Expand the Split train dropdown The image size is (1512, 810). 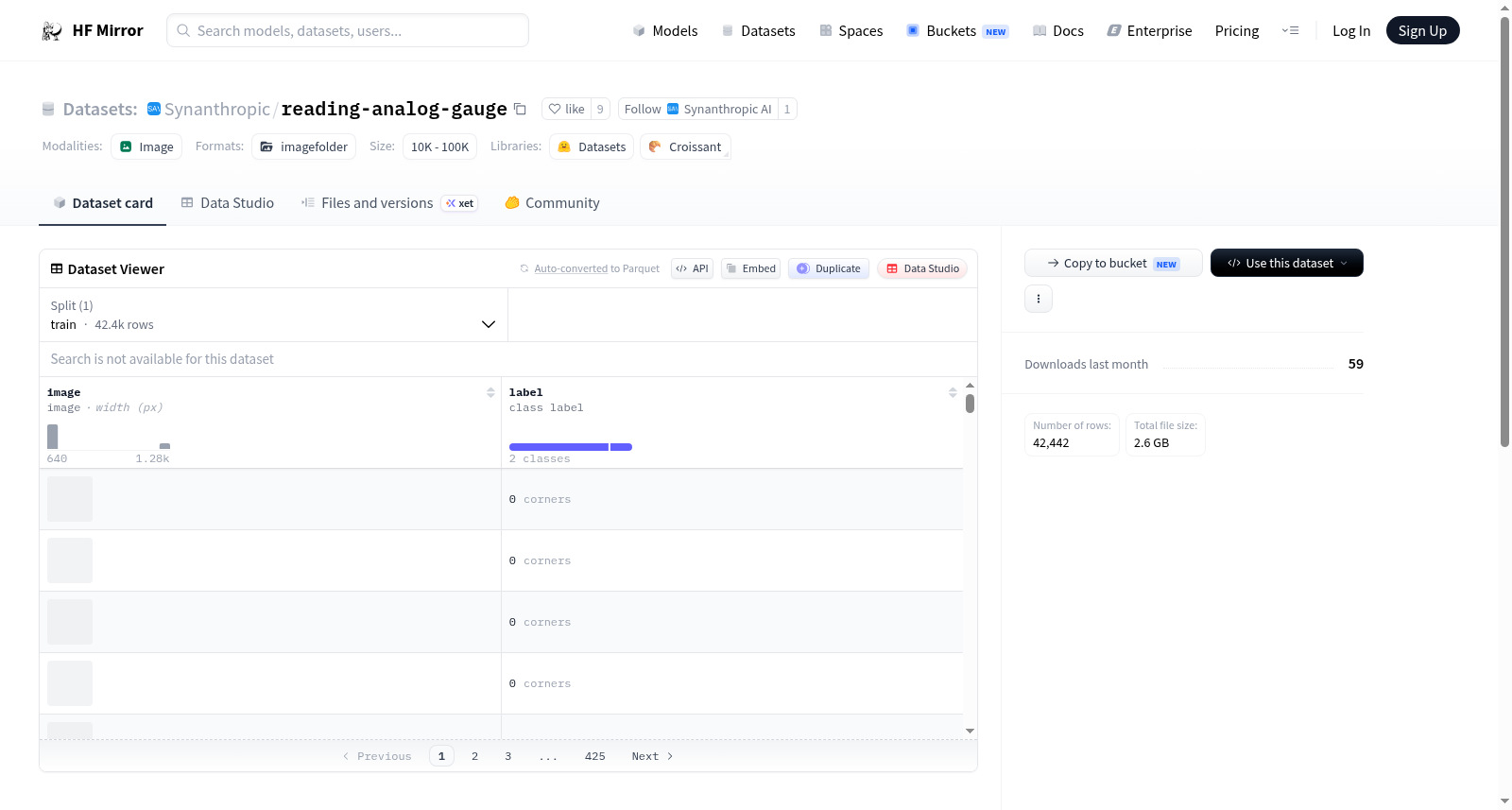(x=273, y=315)
